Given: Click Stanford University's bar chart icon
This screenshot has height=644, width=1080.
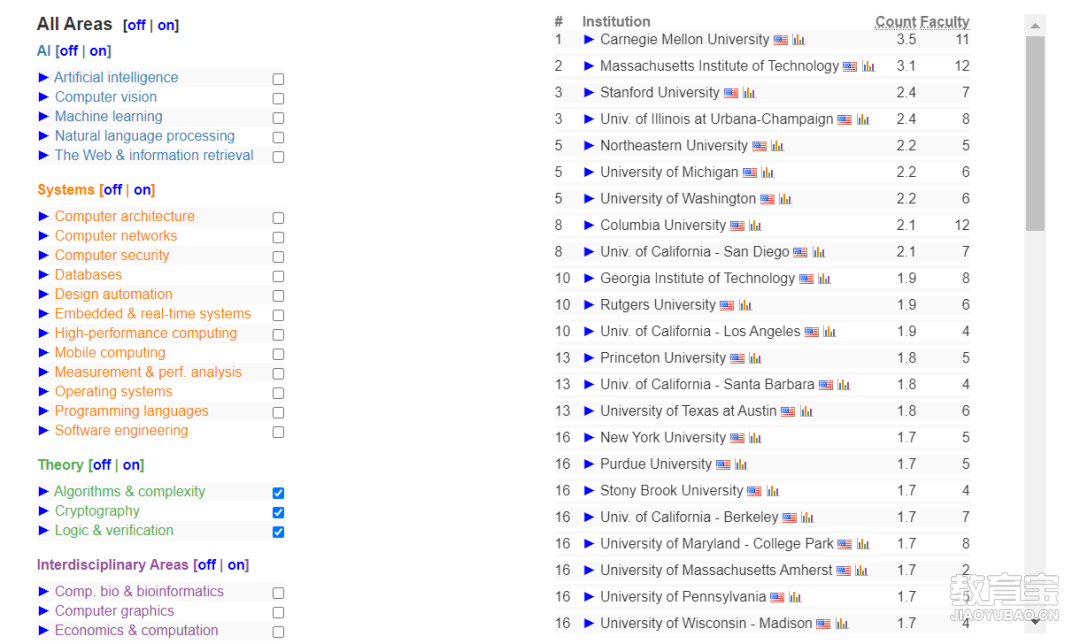Looking at the screenshot, I should pos(749,93).
